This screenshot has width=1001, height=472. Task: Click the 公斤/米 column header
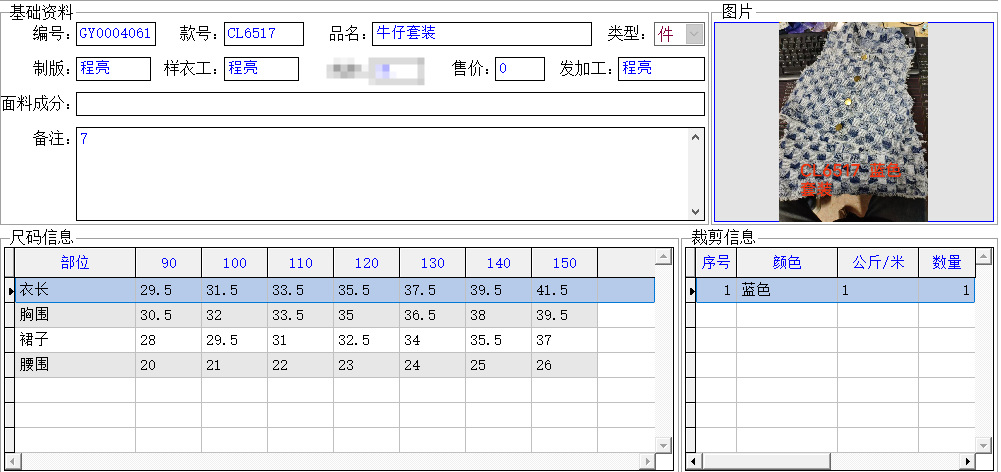(x=878, y=263)
